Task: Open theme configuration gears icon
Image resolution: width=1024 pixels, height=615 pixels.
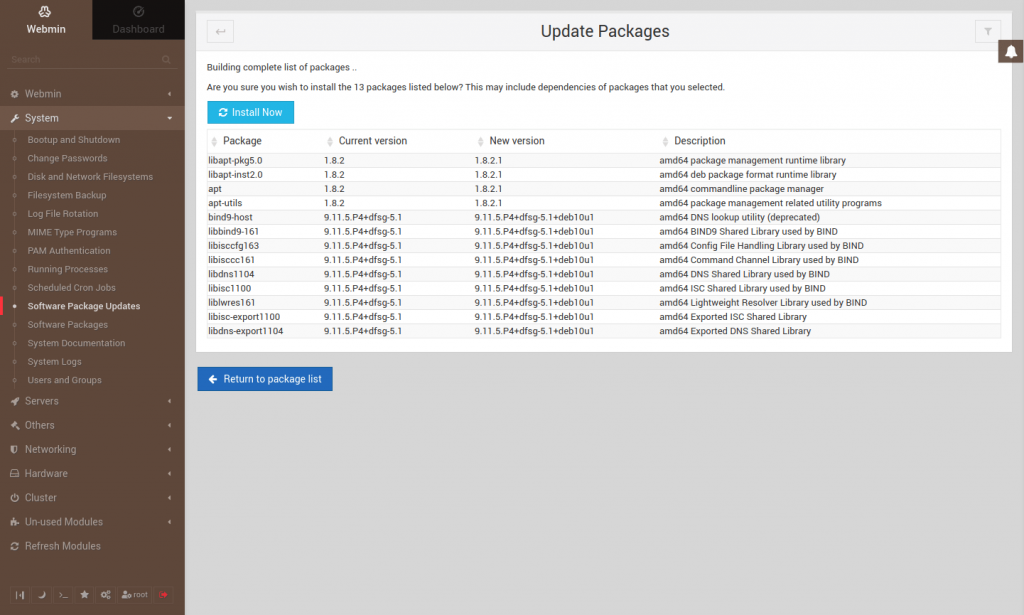Action: (x=105, y=595)
